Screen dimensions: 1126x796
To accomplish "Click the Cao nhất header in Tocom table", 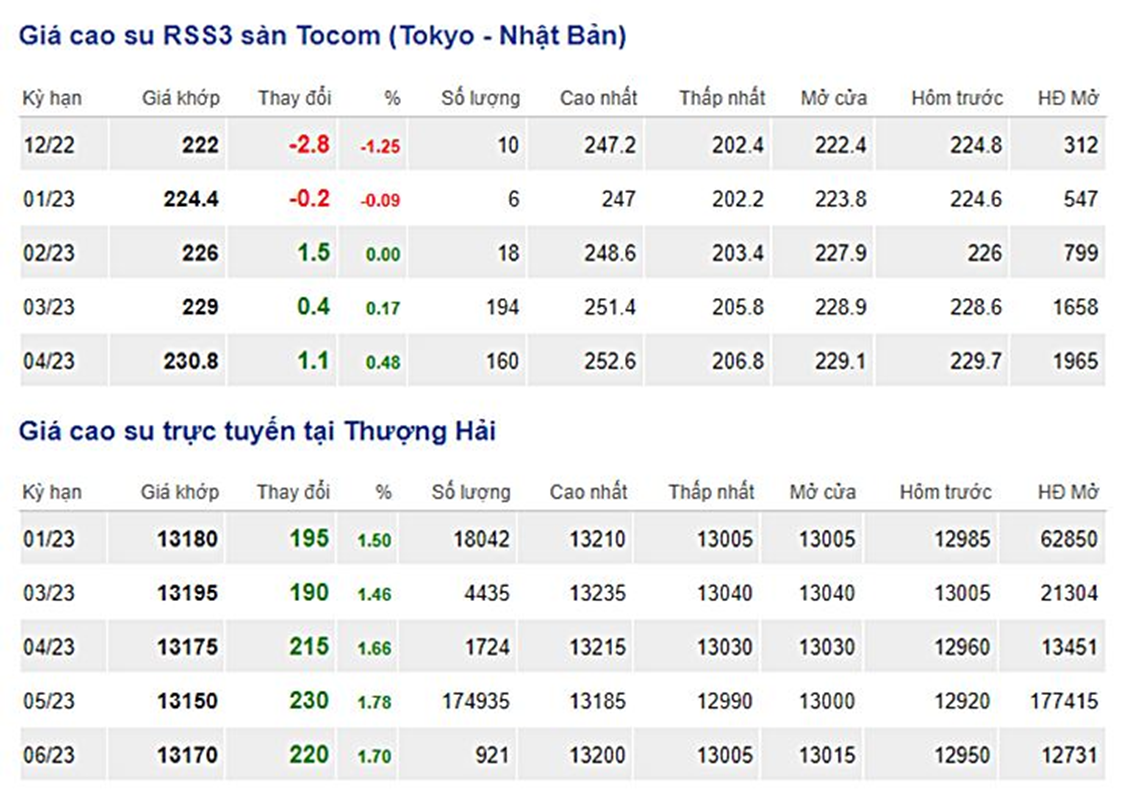I will coord(598,98).
